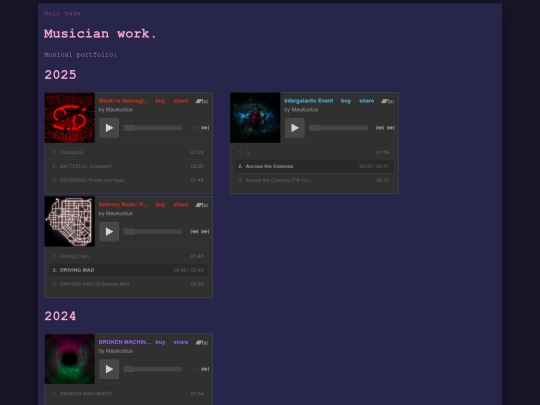
Task: Share the Delivery Rush album
Action: point(181,205)
